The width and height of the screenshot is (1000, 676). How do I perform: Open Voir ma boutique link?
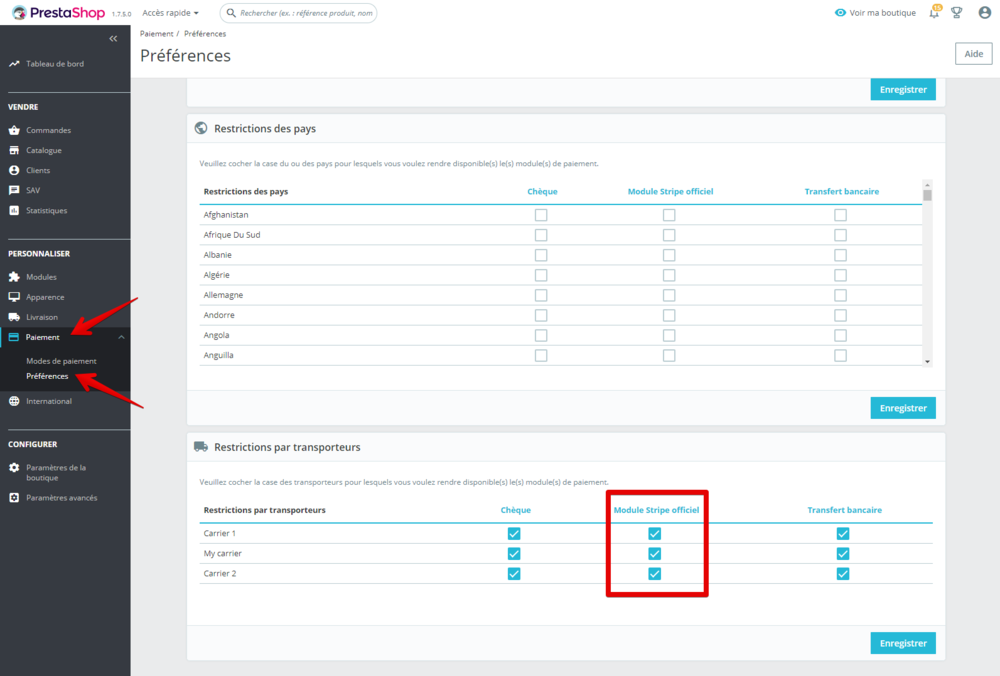click(882, 13)
